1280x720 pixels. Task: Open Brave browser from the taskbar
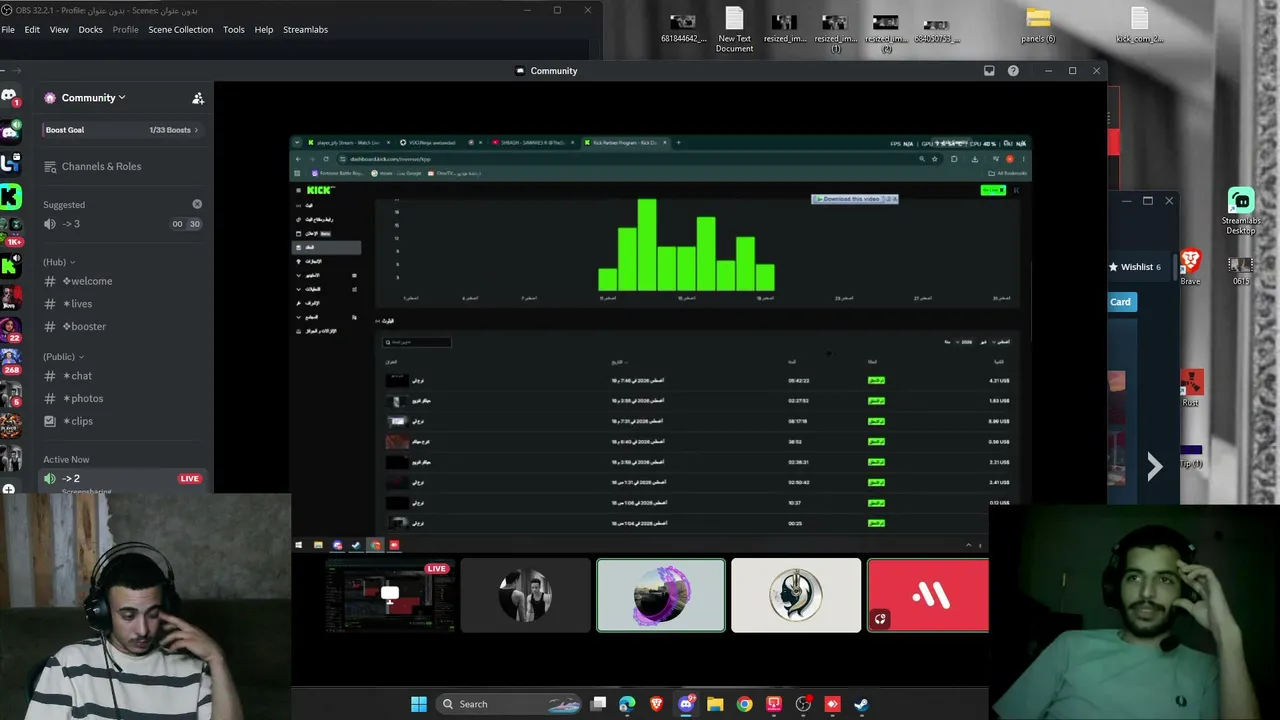click(656, 704)
